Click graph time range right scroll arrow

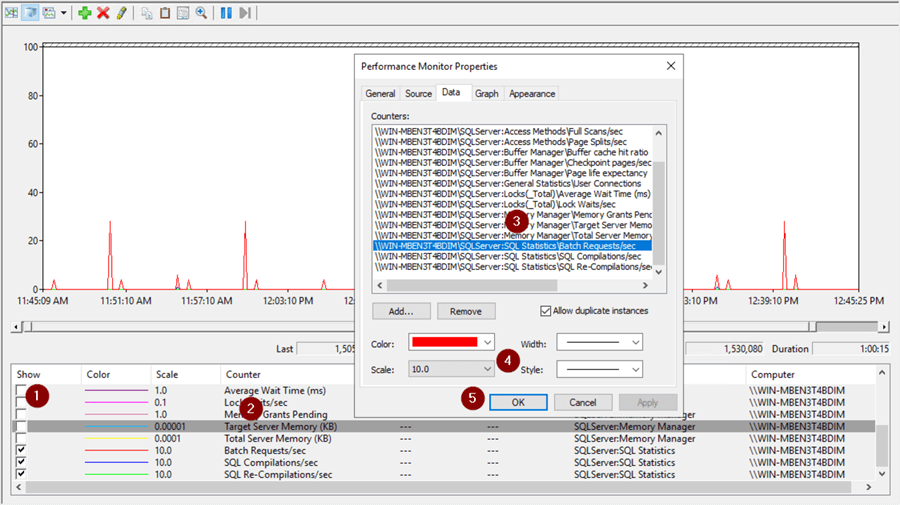pyautogui.click(x=884, y=327)
